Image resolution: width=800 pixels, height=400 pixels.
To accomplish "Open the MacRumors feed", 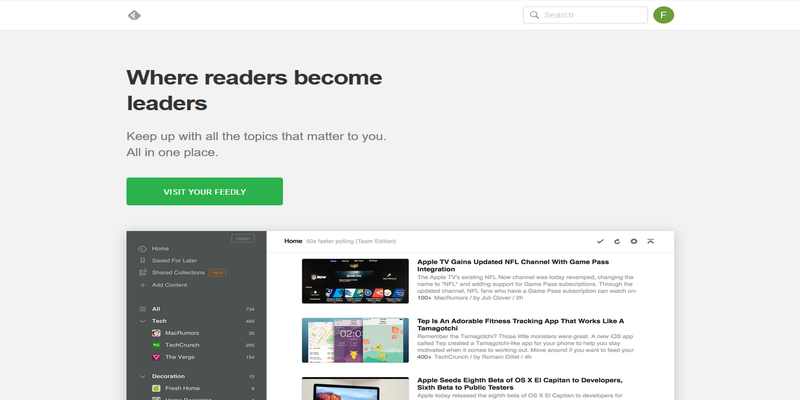I will click(x=182, y=333).
